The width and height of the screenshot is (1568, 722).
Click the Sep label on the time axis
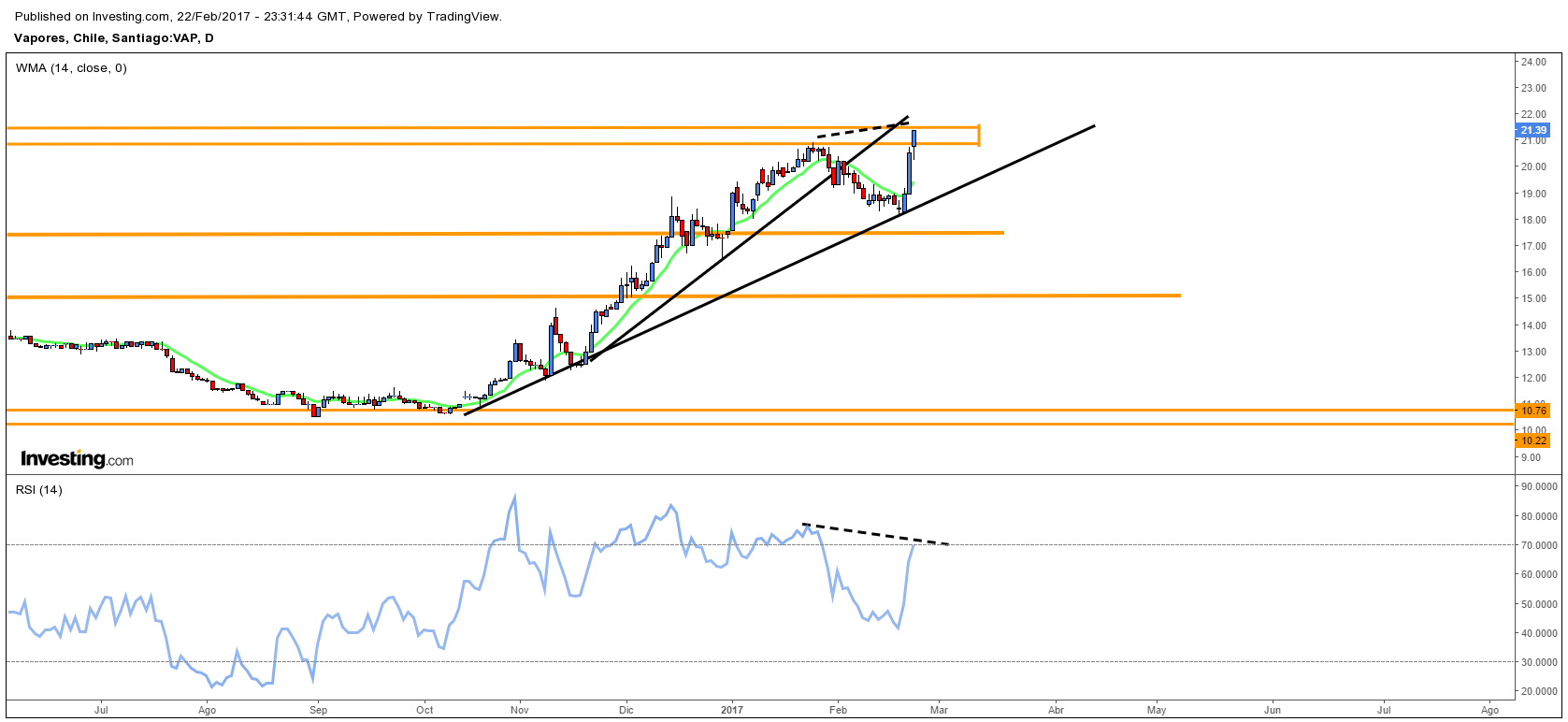(318, 710)
